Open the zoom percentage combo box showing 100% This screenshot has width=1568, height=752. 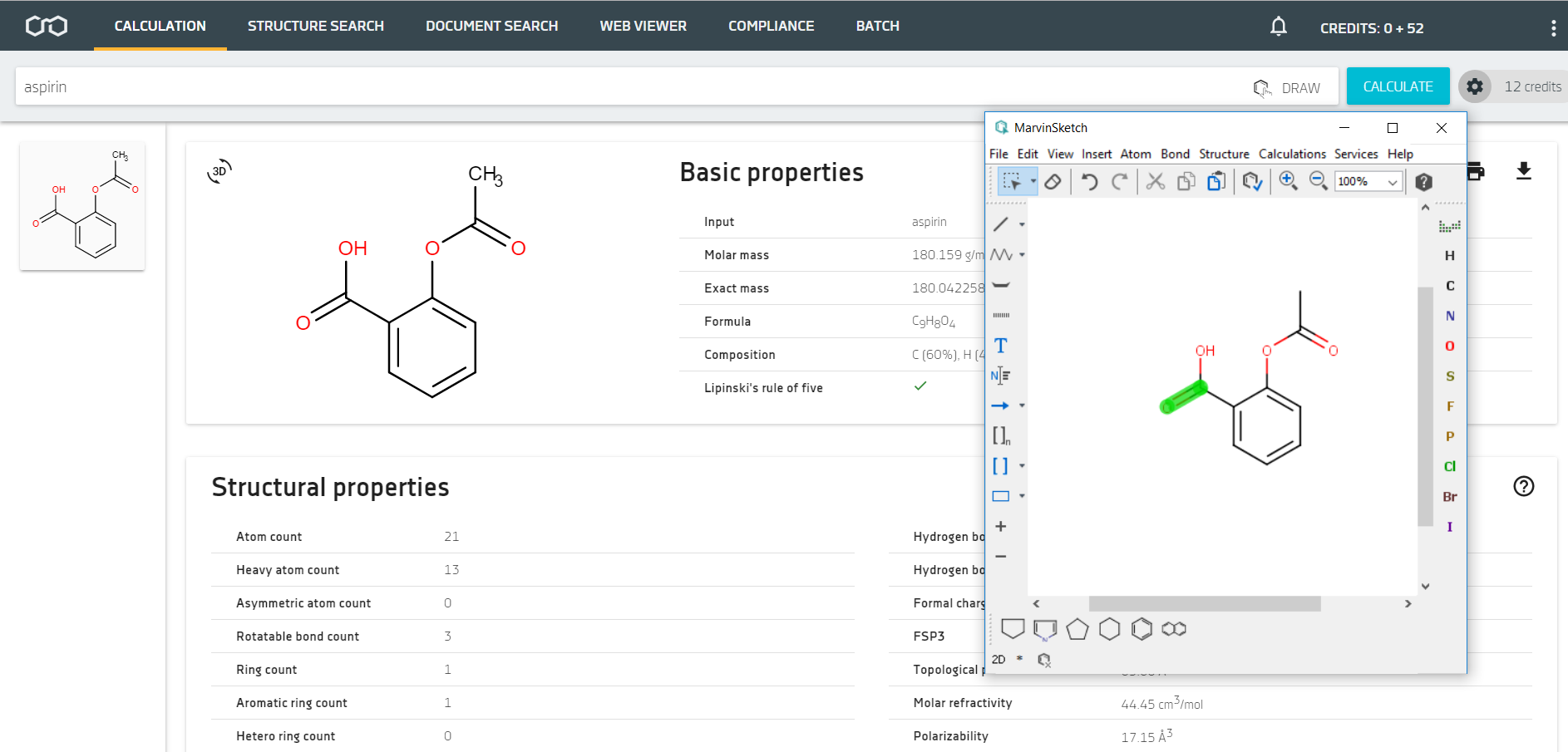pos(1368,181)
